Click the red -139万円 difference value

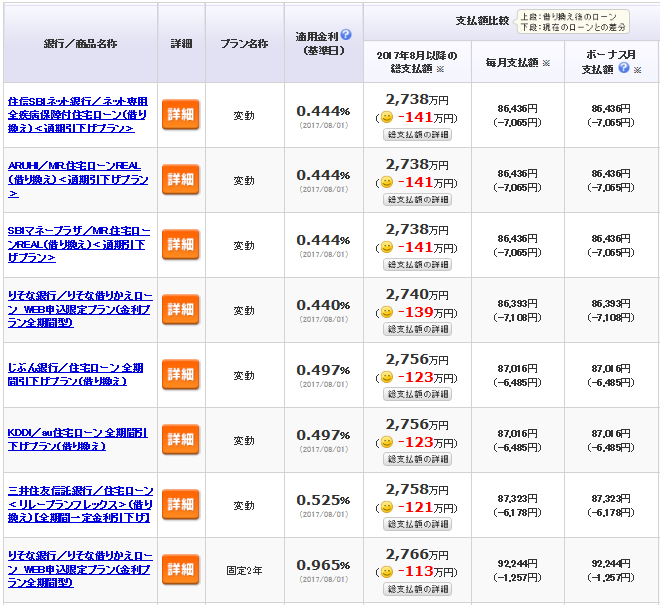point(425,312)
